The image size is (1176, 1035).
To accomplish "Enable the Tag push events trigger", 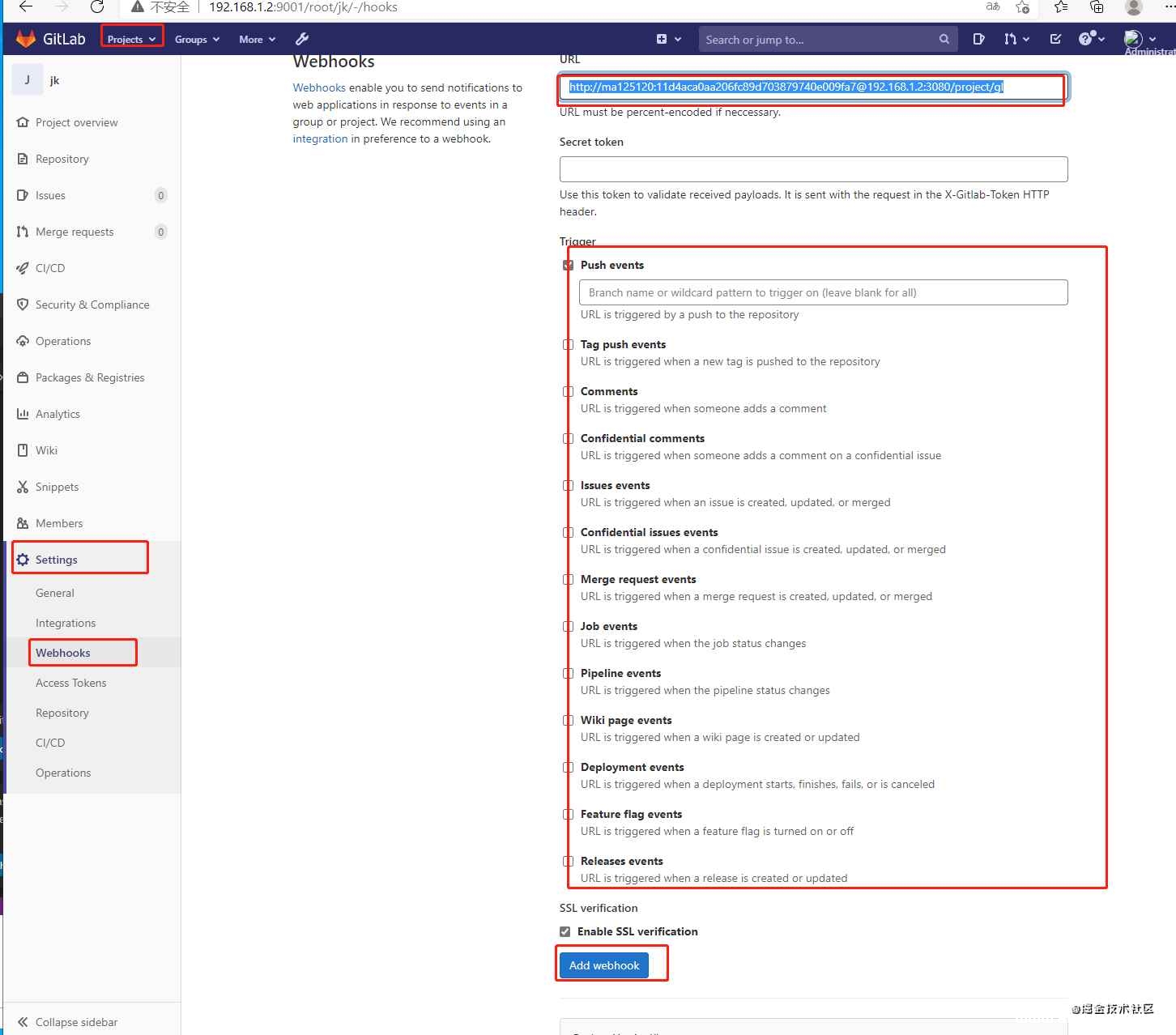I will click(566, 344).
